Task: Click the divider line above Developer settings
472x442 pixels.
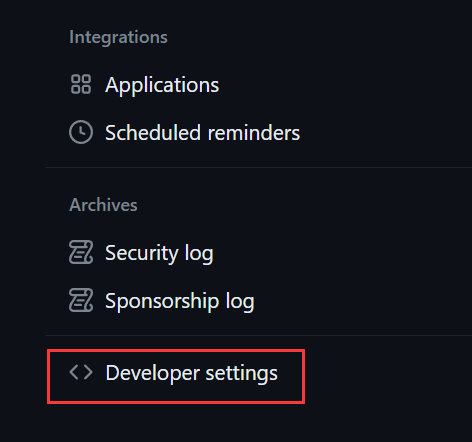Action: pos(258,335)
